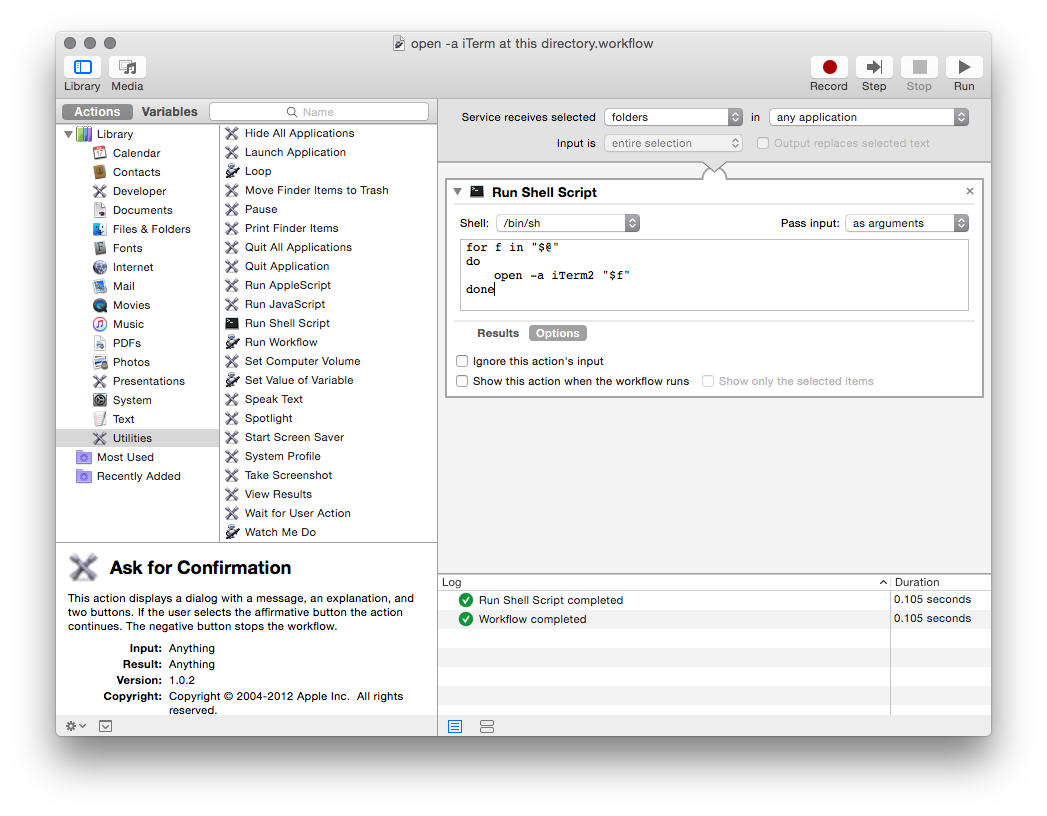Start recording with the Record button
Screen dimensions: 1047x816
click(x=829, y=67)
